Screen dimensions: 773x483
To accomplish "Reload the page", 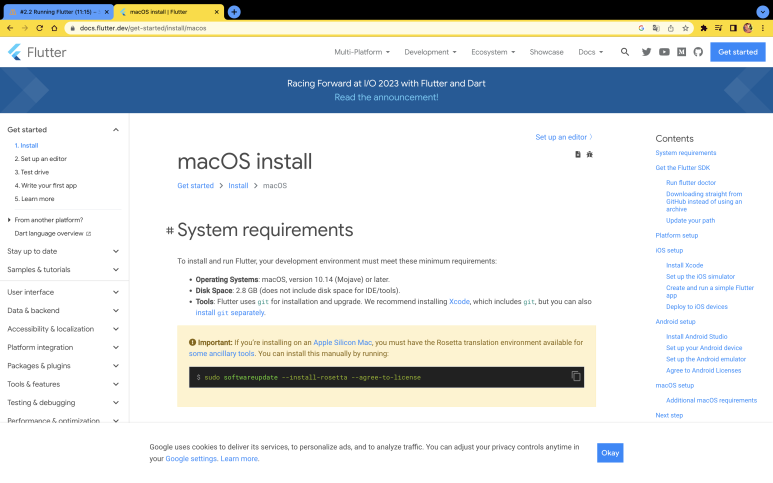I will [39, 28].
